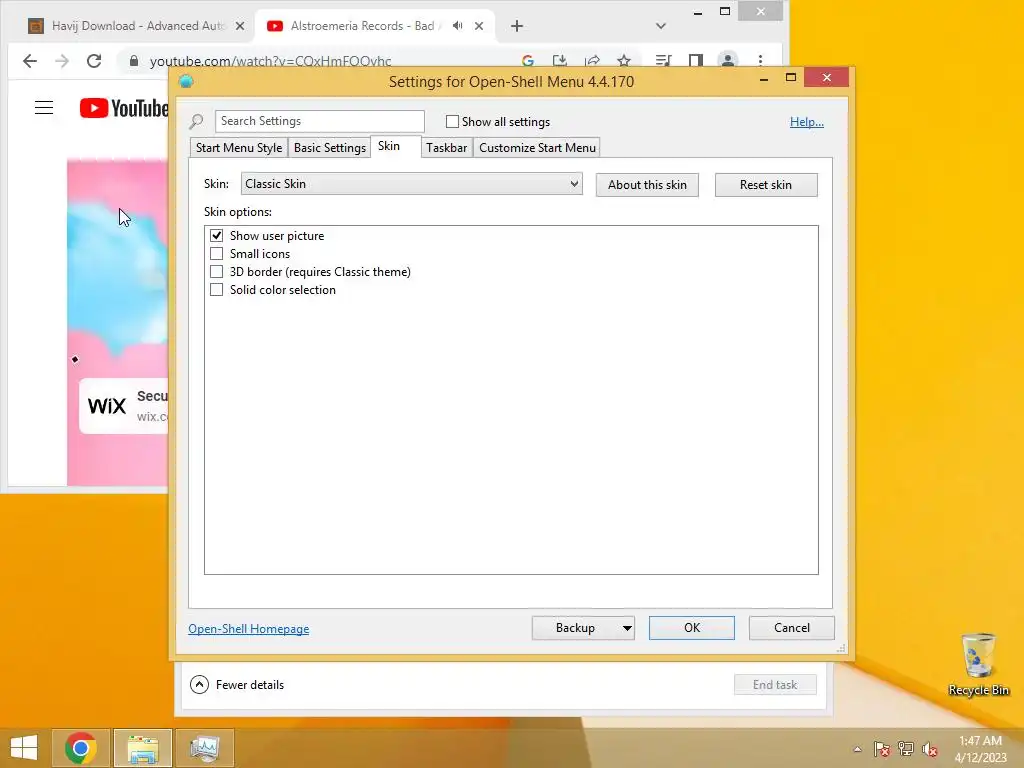Open Chrome media control icon
This screenshot has width=1024, height=768.
pos(663,61)
